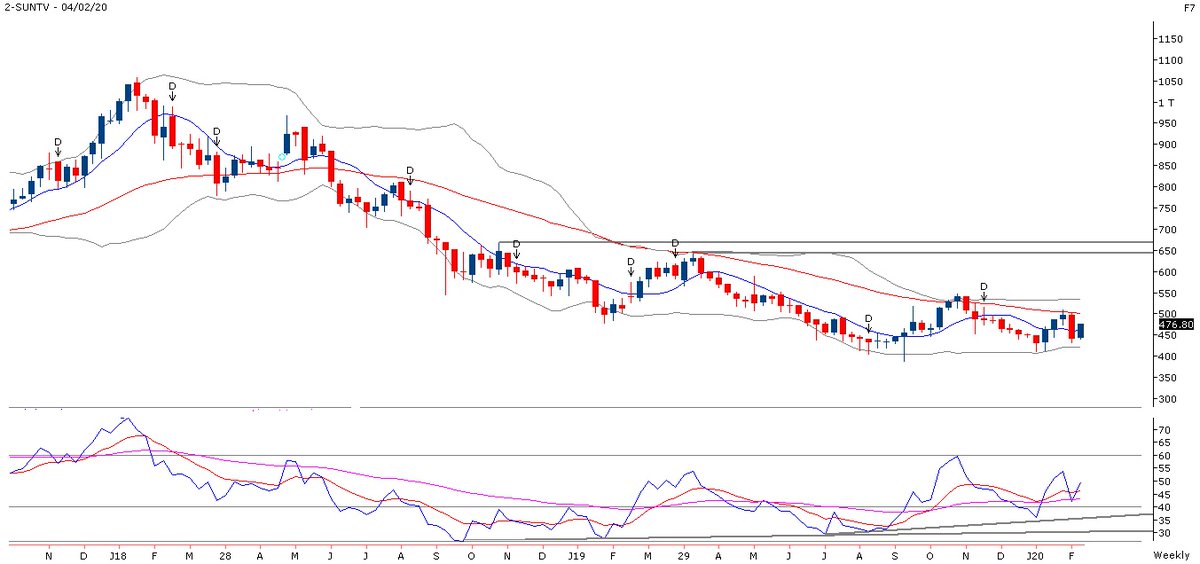
Task: Click price axis value '900'
Action: pos(1167,144)
